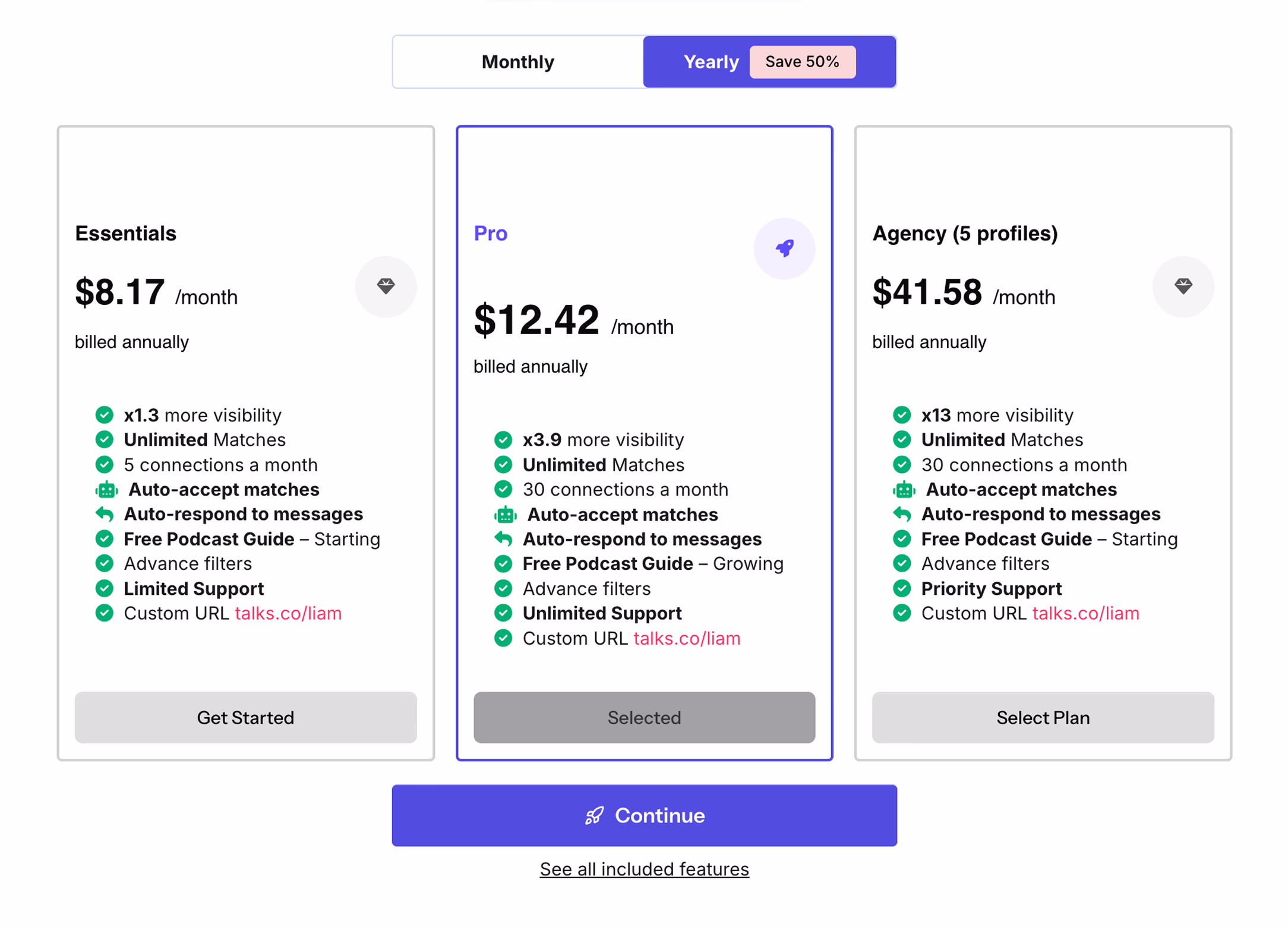Switch billing to Monthly
This screenshot has height=927, width=1288.
pos(517,62)
